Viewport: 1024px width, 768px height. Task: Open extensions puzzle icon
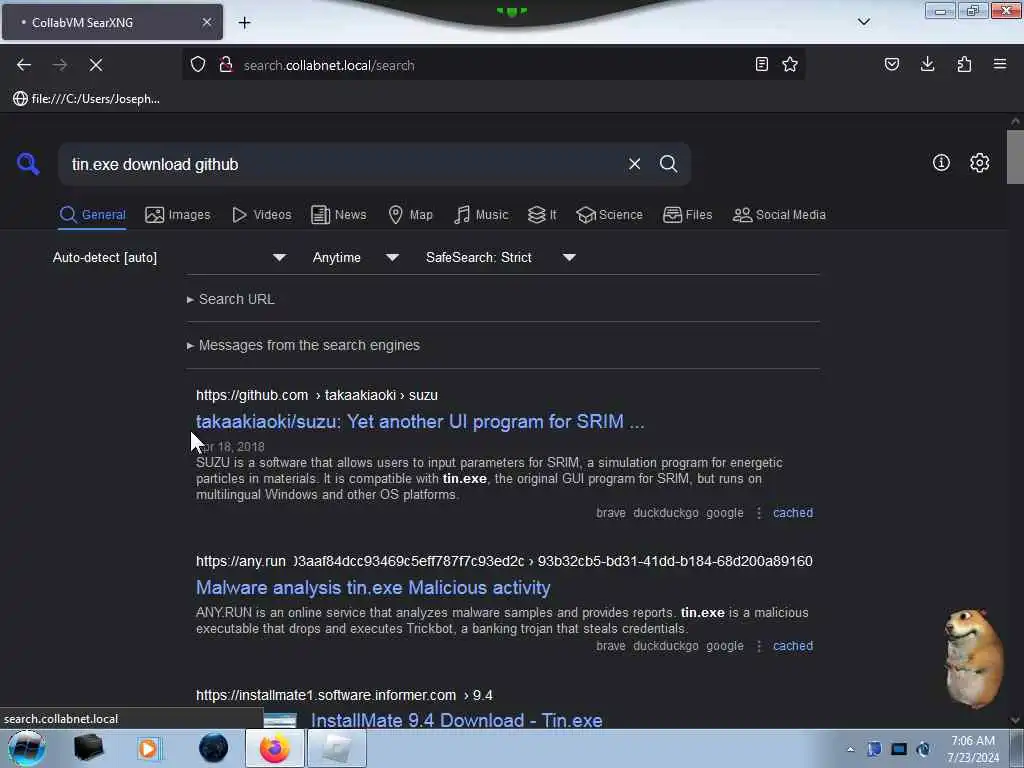click(x=964, y=65)
